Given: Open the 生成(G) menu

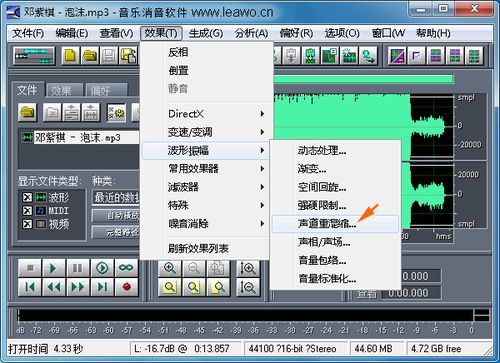Looking at the screenshot, I should tap(206, 33).
